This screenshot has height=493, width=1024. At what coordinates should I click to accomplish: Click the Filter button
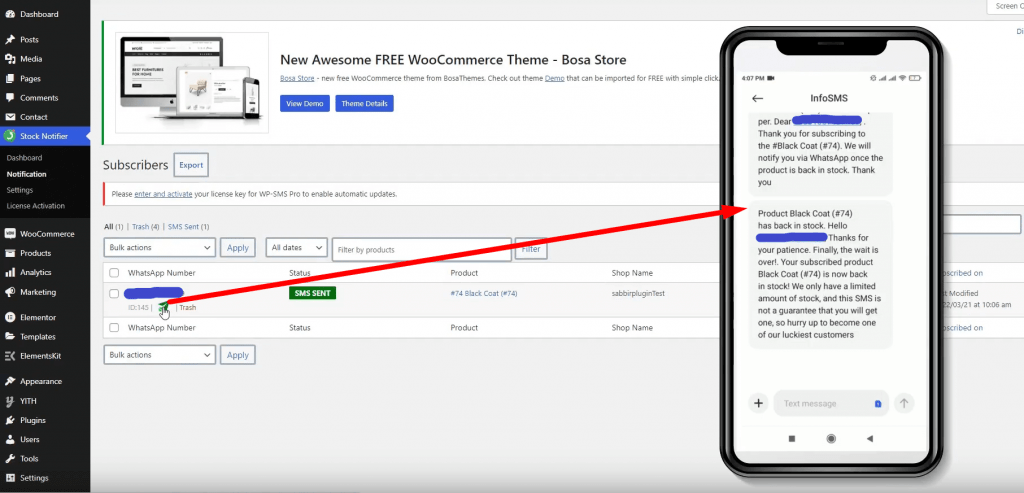pyautogui.click(x=531, y=249)
